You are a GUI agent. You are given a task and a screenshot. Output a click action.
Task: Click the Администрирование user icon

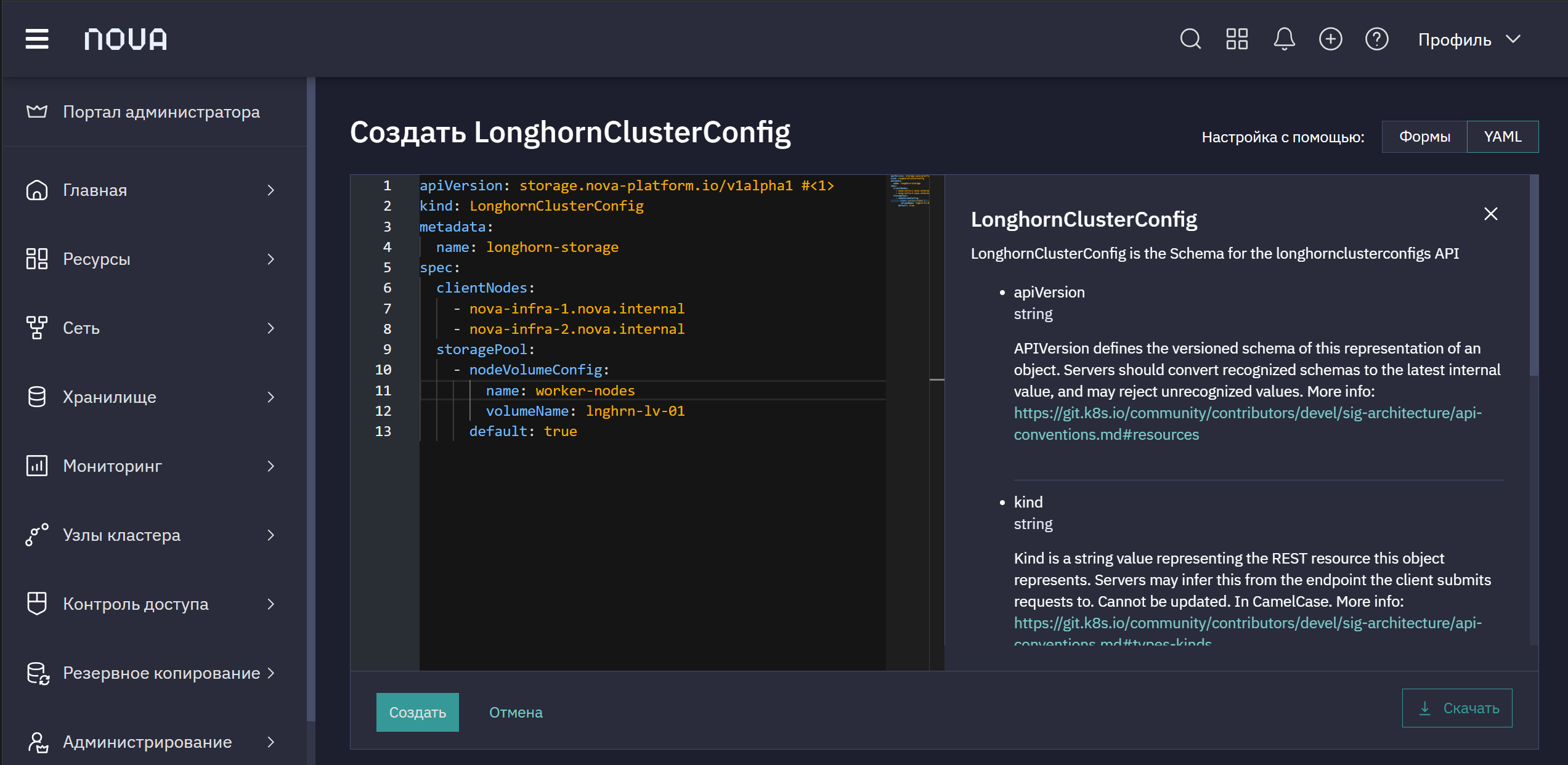(38, 742)
